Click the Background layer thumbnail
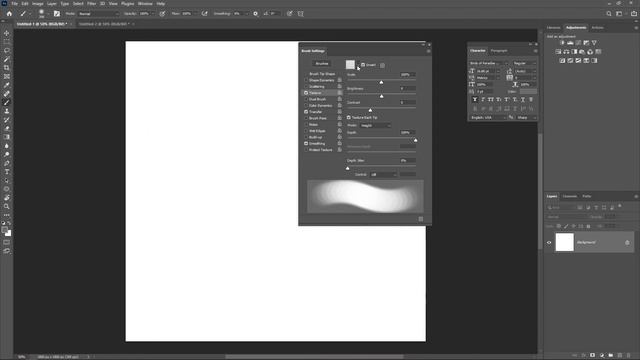This screenshot has height=360, width=640. pos(564,242)
